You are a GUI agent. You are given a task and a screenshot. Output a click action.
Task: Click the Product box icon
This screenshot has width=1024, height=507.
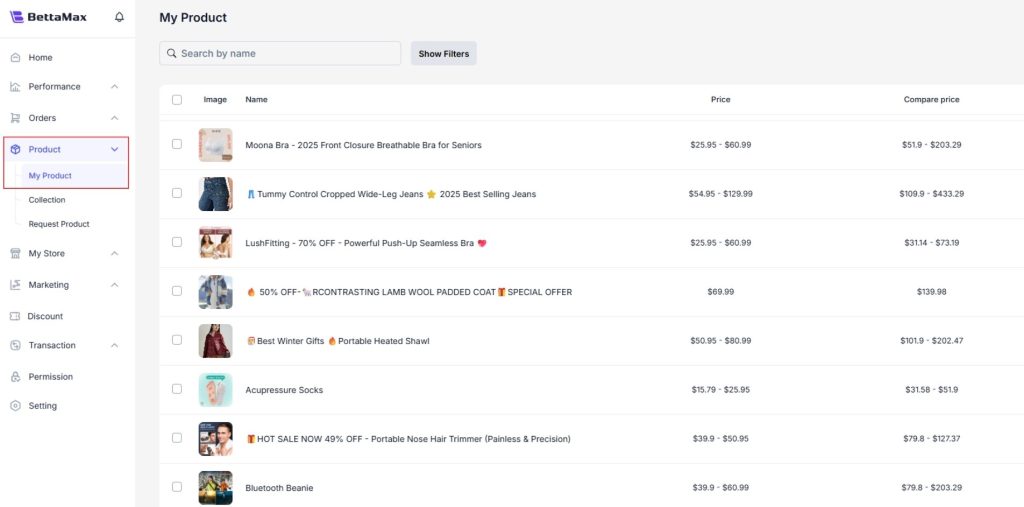pyautogui.click(x=15, y=149)
